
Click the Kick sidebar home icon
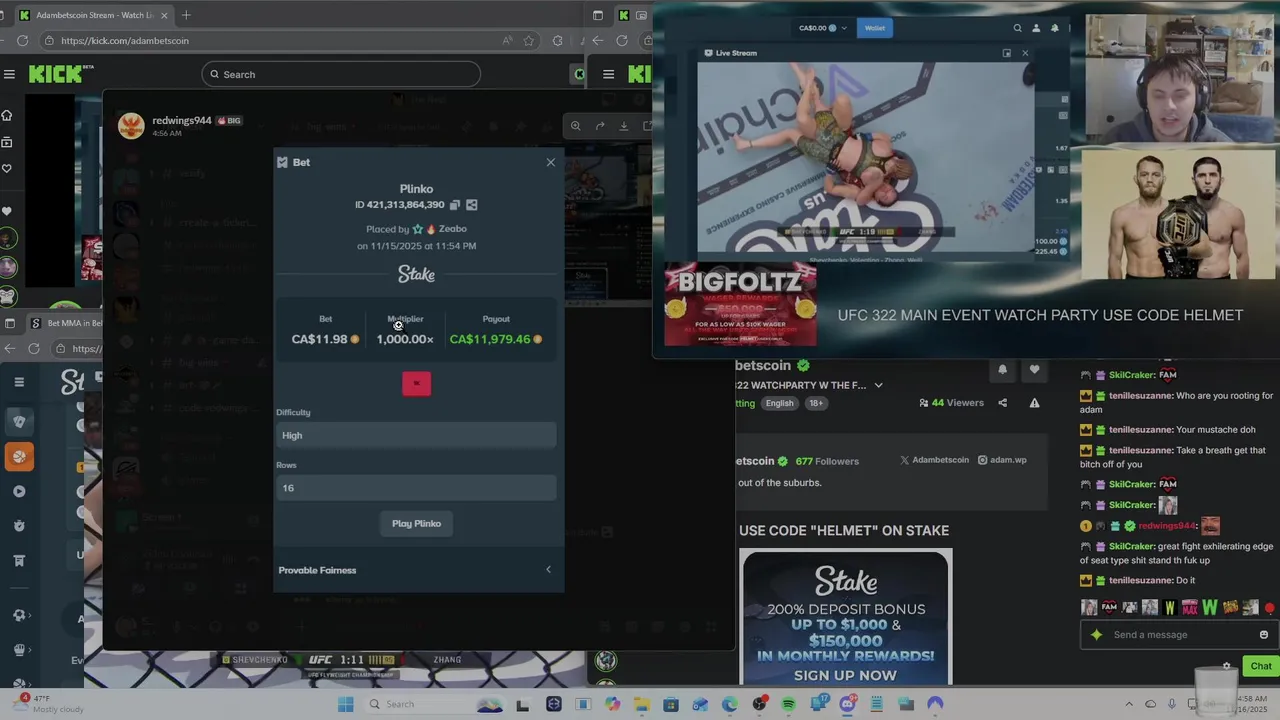[7, 115]
